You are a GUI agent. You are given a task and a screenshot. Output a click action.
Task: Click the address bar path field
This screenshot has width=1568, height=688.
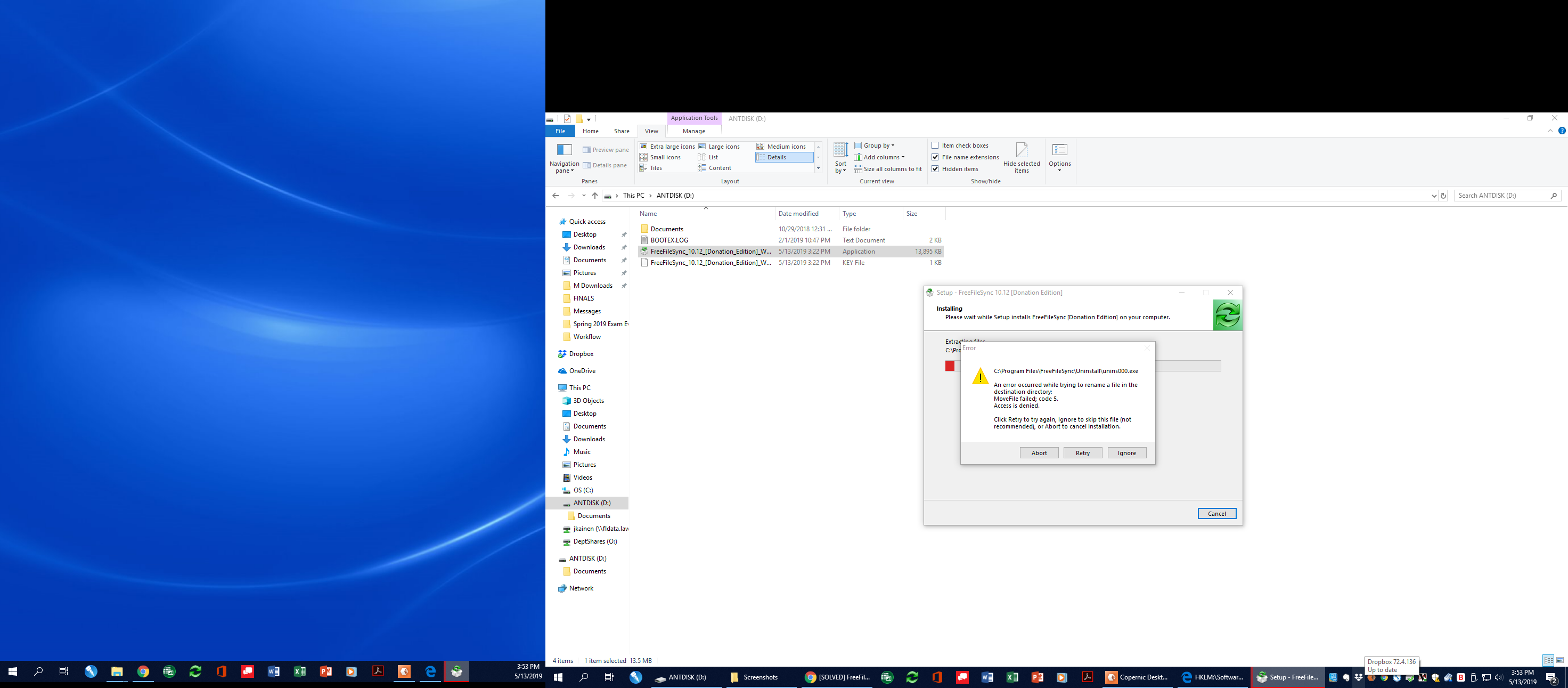1019,196
